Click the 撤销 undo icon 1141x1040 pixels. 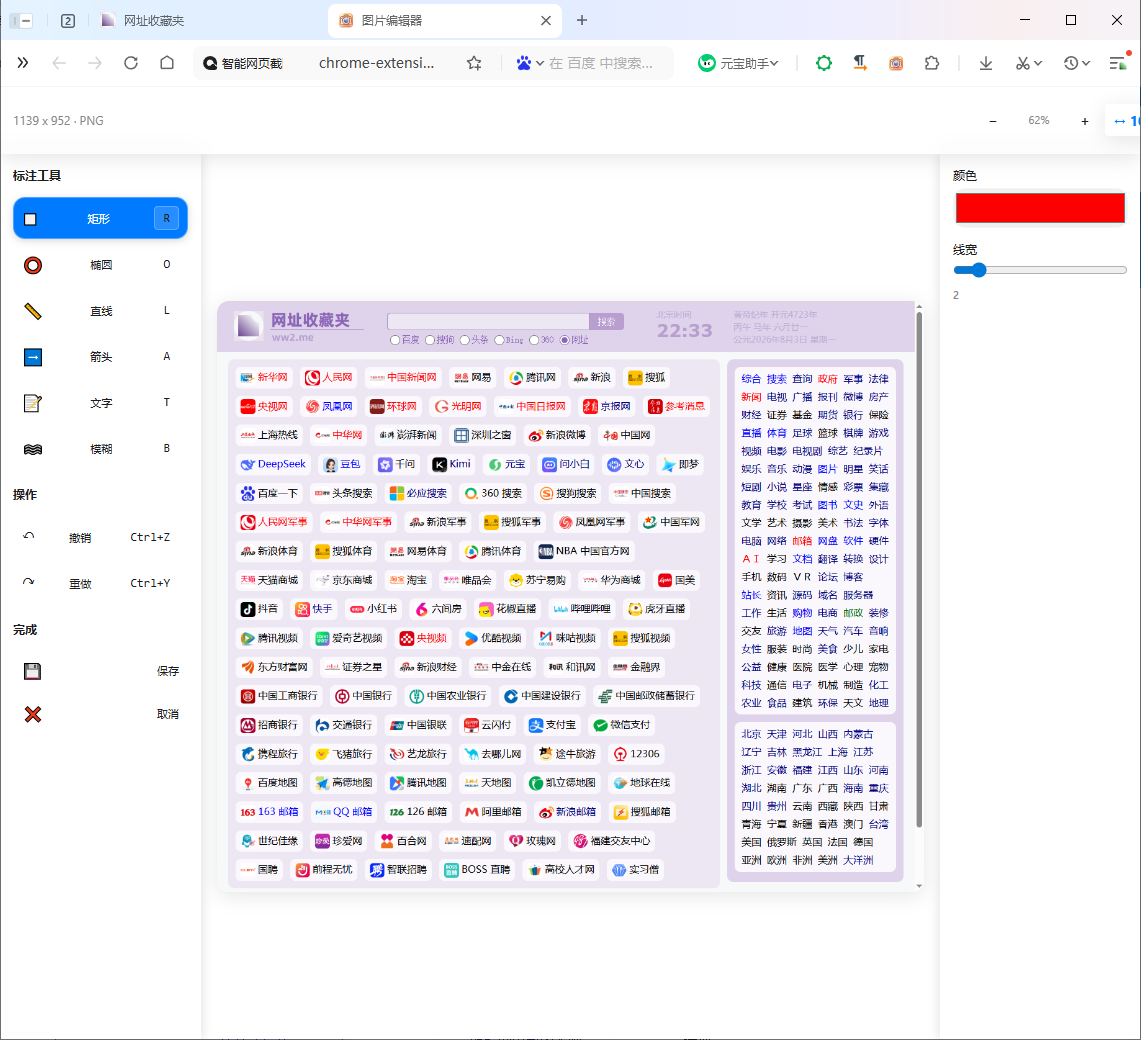click(x=29, y=537)
